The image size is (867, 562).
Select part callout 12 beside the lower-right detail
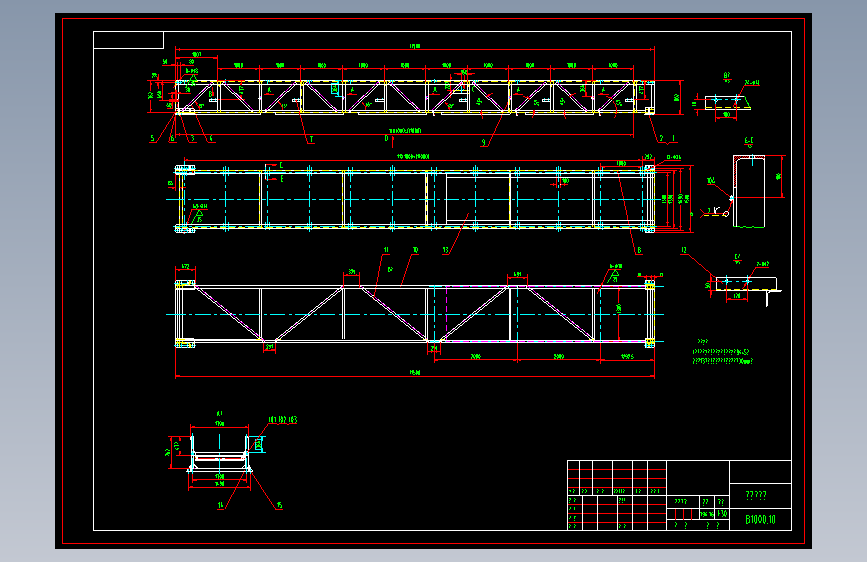pos(684,250)
